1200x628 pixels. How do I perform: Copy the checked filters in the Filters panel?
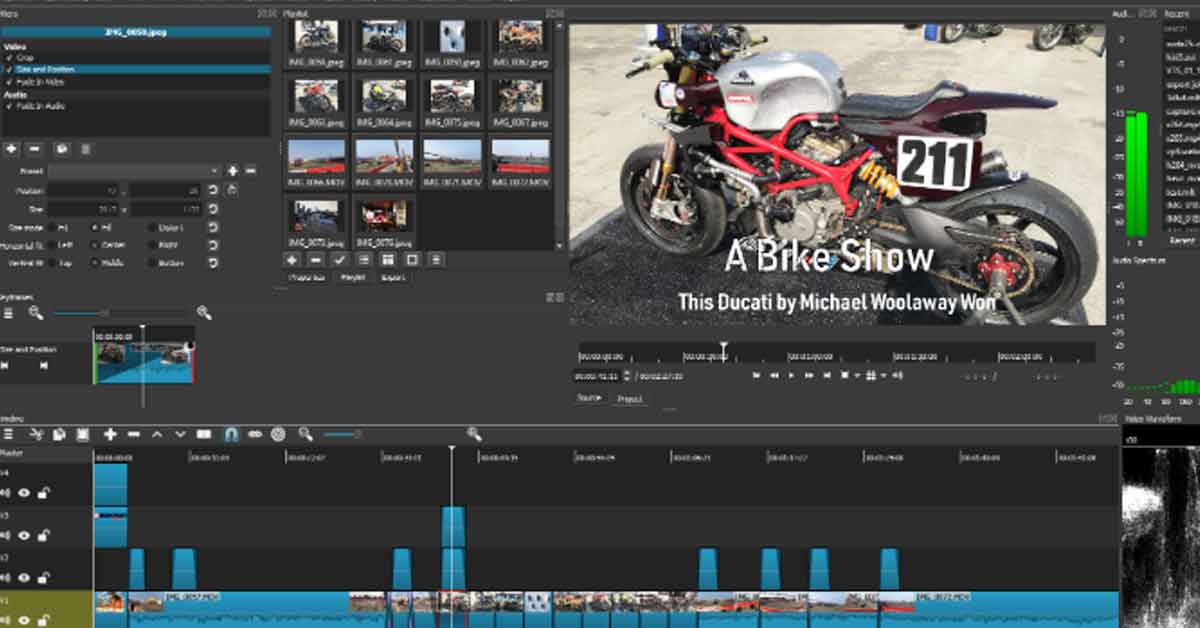(x=63, y=149)
